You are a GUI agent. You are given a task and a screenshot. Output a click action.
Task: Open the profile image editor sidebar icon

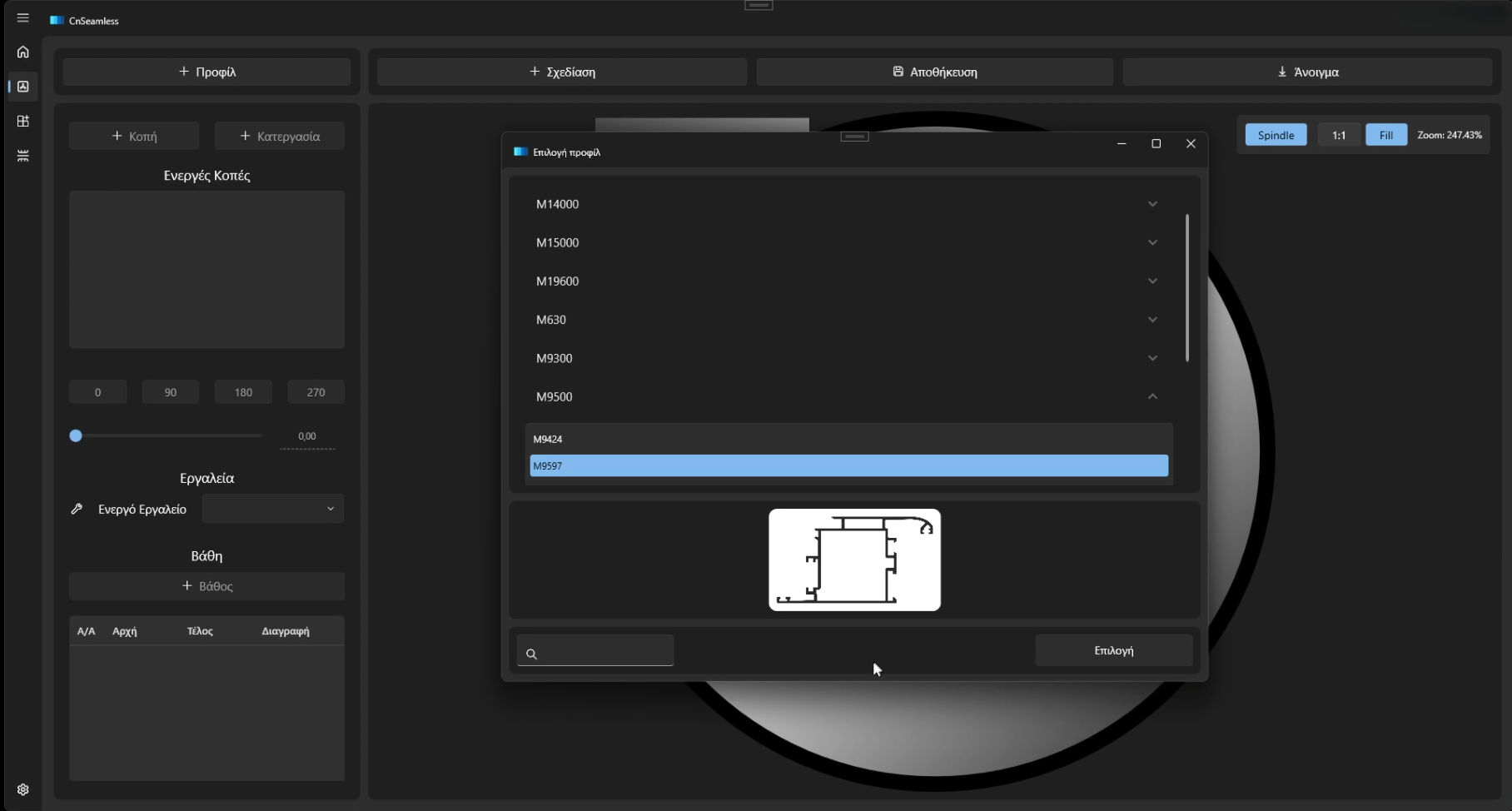[22, 87]
